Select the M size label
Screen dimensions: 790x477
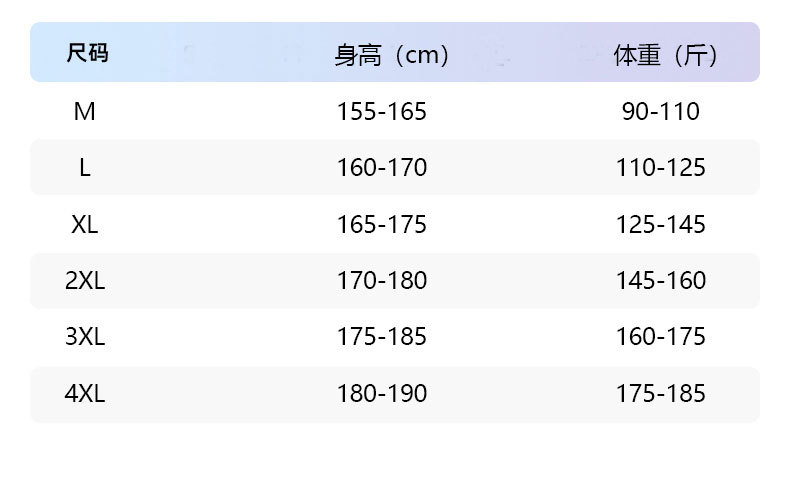[85, 111]
